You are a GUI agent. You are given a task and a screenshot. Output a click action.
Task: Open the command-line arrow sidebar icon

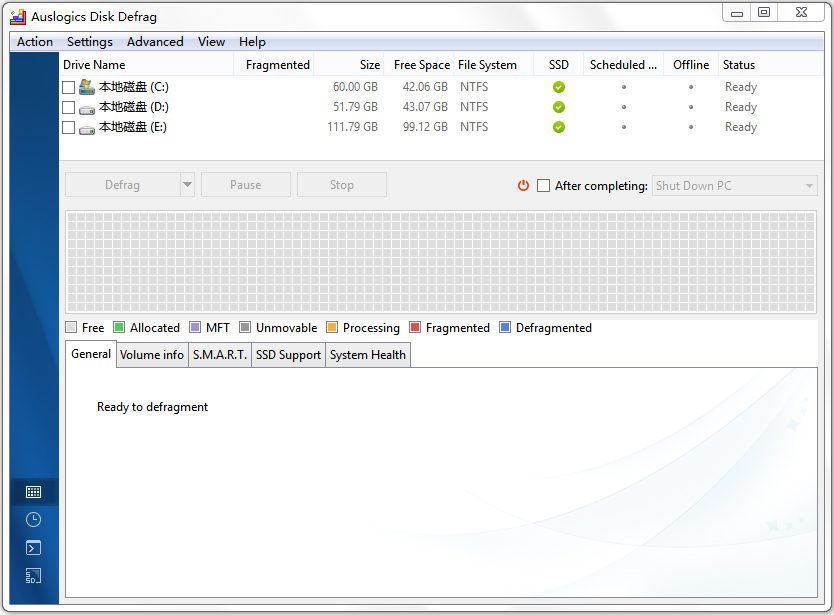pyautogui.click(x=34, y=547)
